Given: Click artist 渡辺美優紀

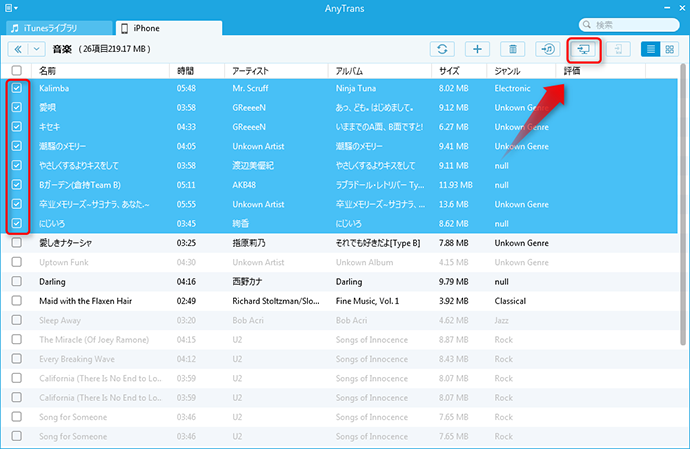Looking at the screenshot, I should (253, 166).
